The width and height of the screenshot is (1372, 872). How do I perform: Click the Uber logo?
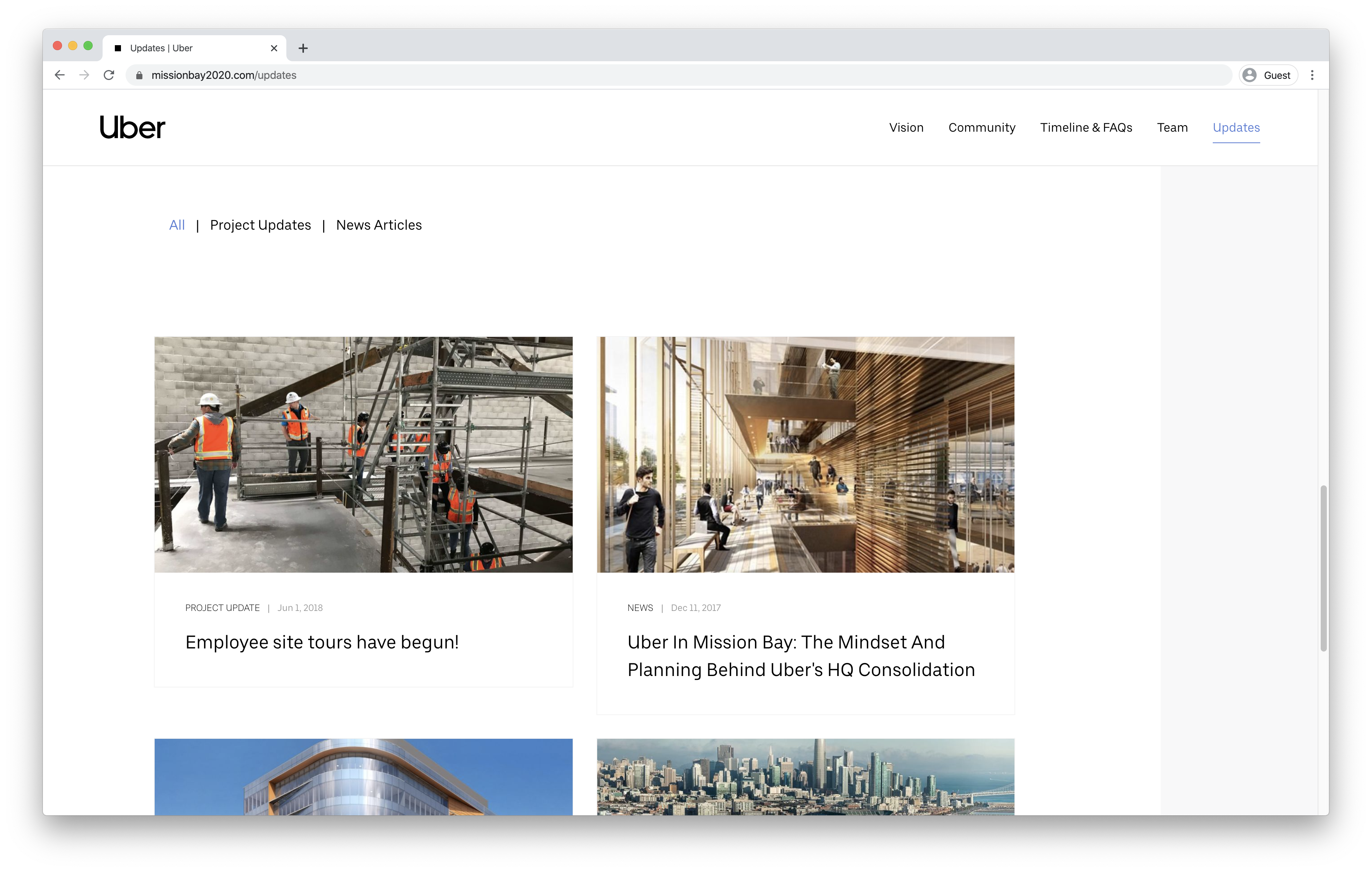click(x=132, y=127)
